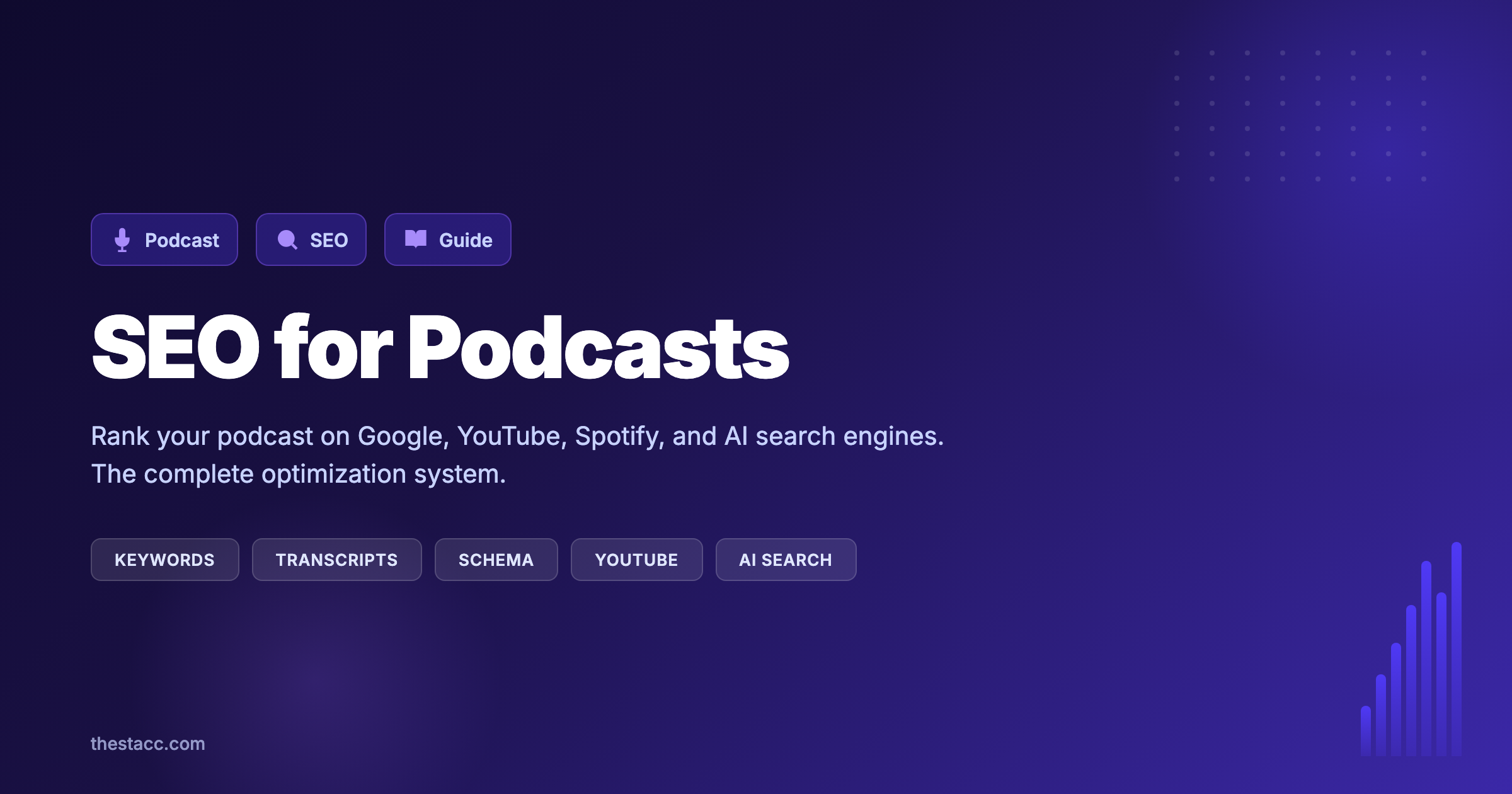Open the YOUTUBE chip options
Screen dimensions: 1512x794
[636, 560]
